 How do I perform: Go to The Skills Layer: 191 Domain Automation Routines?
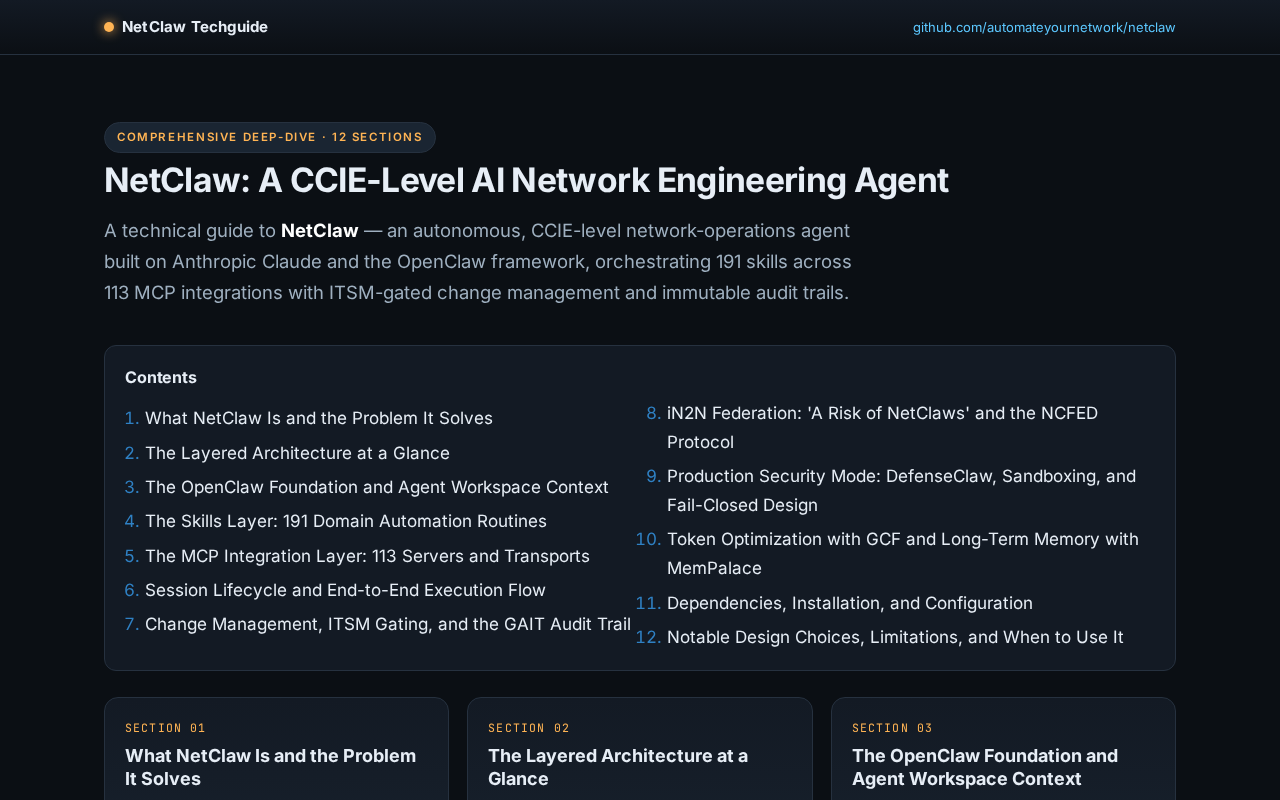point(346,521)
